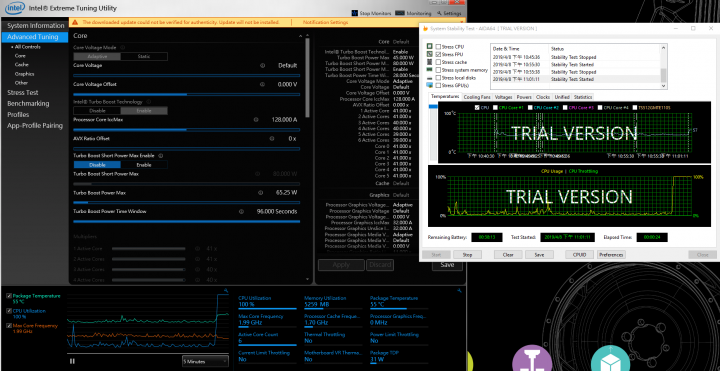720x371 pixels.
Task: Toggle Package Temperature graph checkbox in XTU
Action: coord(9,296)
